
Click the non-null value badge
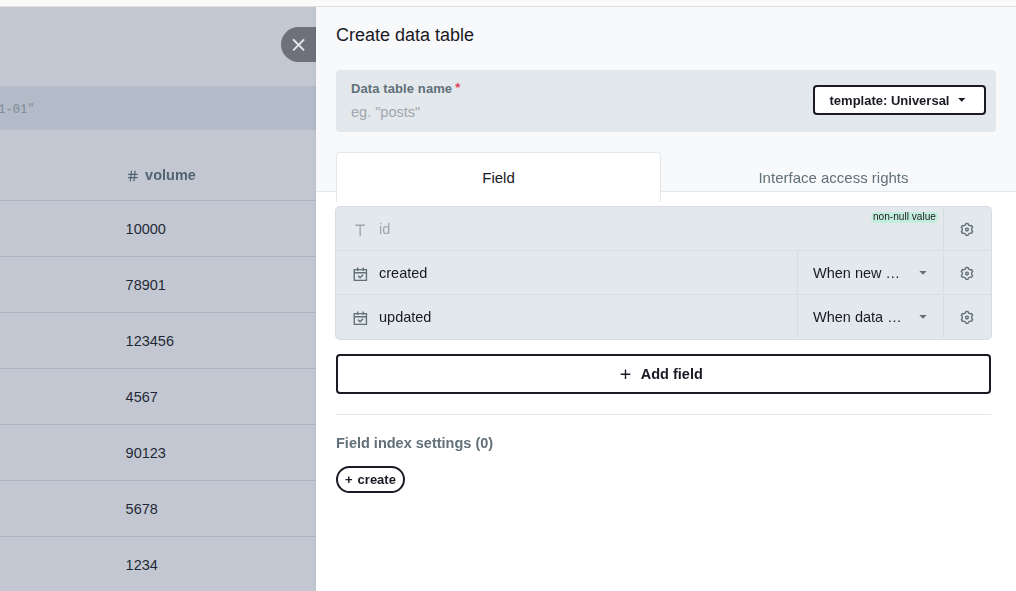coord(904,216)
